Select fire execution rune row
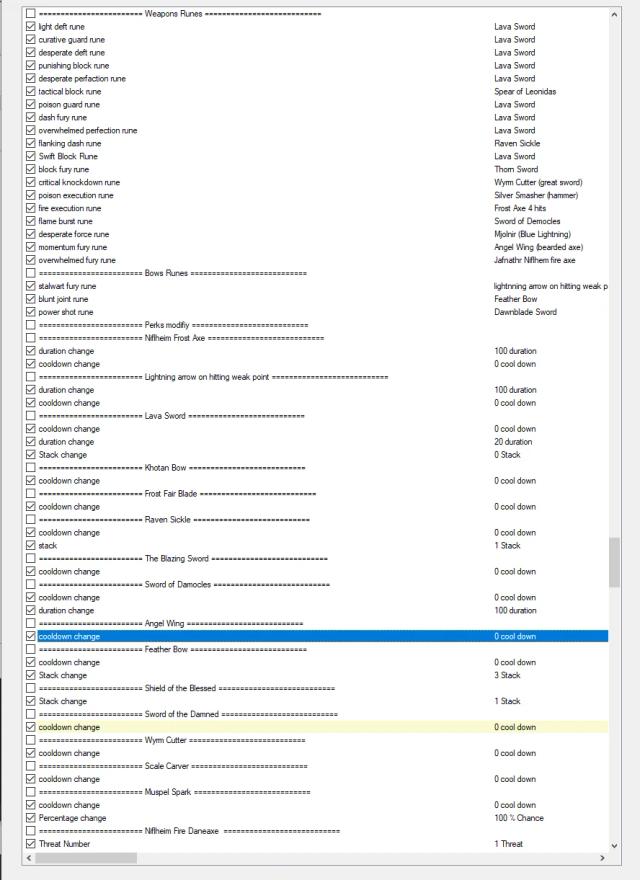This screenshot has width=640, height=880. (x=317, y=208)
